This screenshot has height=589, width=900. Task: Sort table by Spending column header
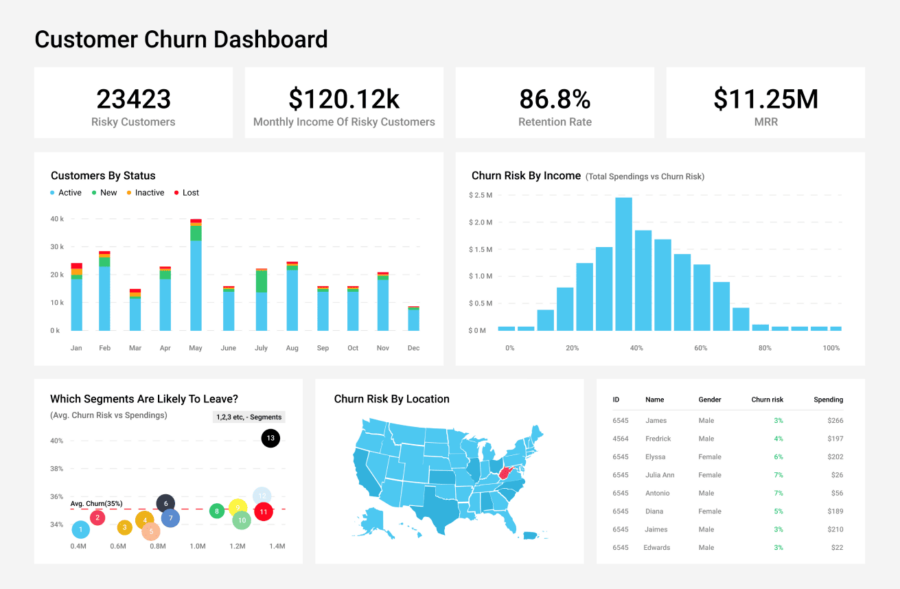pos(828,399)
